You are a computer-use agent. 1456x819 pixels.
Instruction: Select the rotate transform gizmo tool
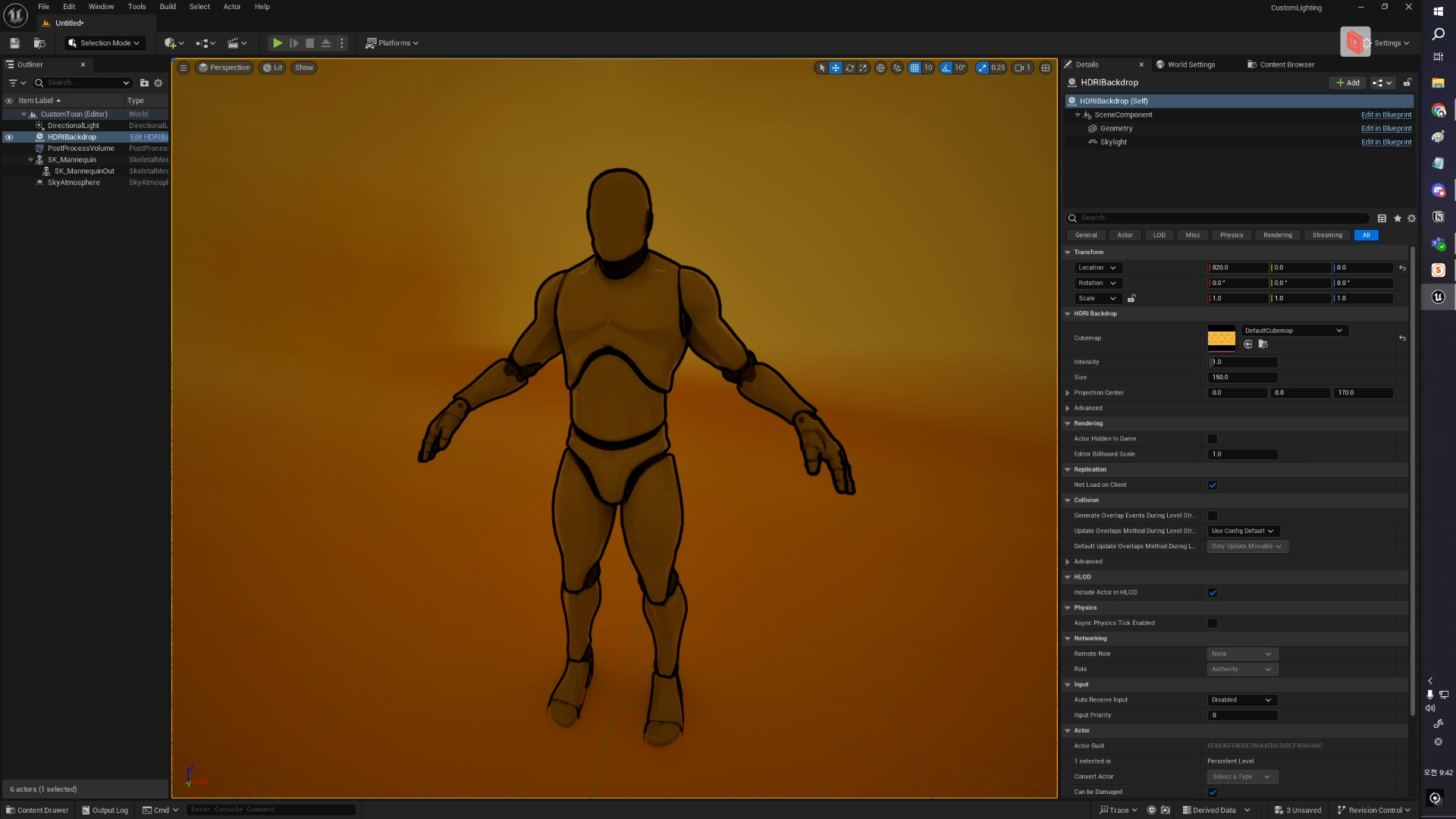click(849, 68)
